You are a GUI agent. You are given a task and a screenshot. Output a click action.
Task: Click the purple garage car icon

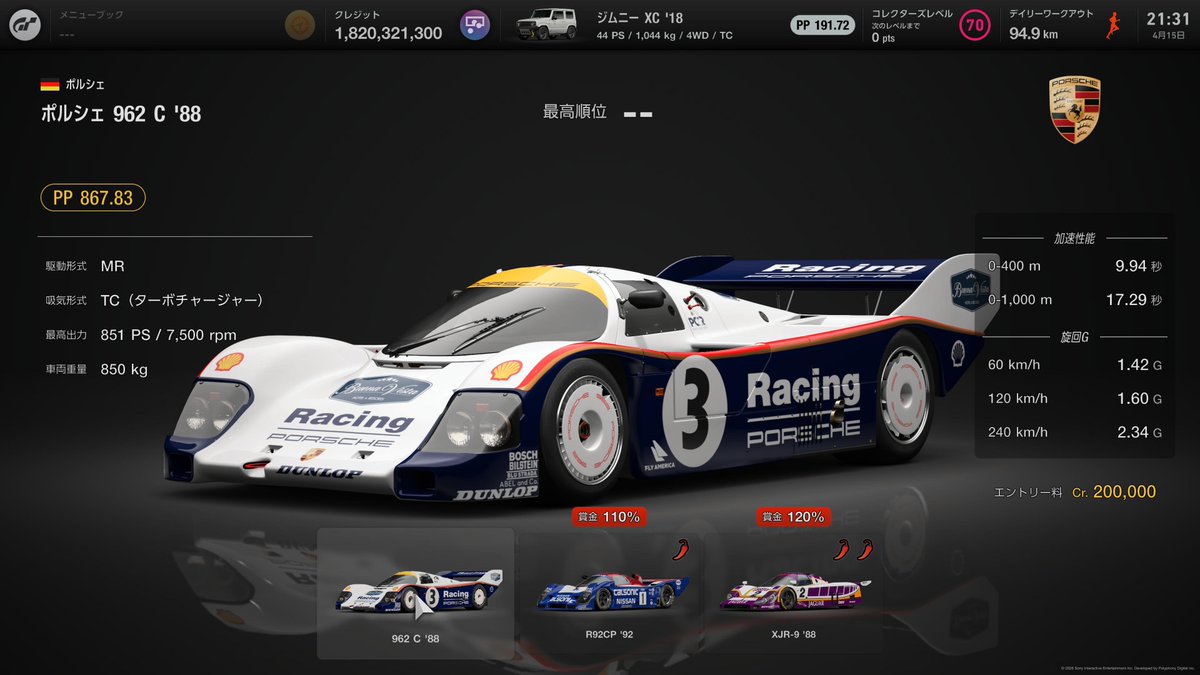click(474, 25)
